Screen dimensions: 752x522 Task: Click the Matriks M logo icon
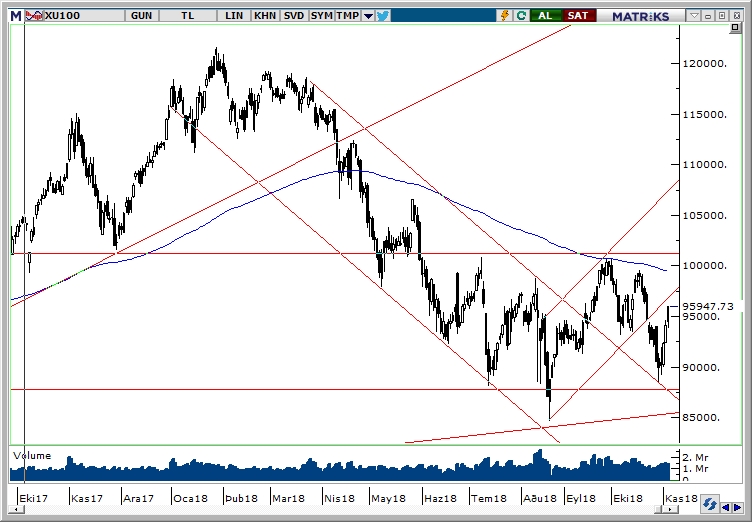[x=16, y=16]
